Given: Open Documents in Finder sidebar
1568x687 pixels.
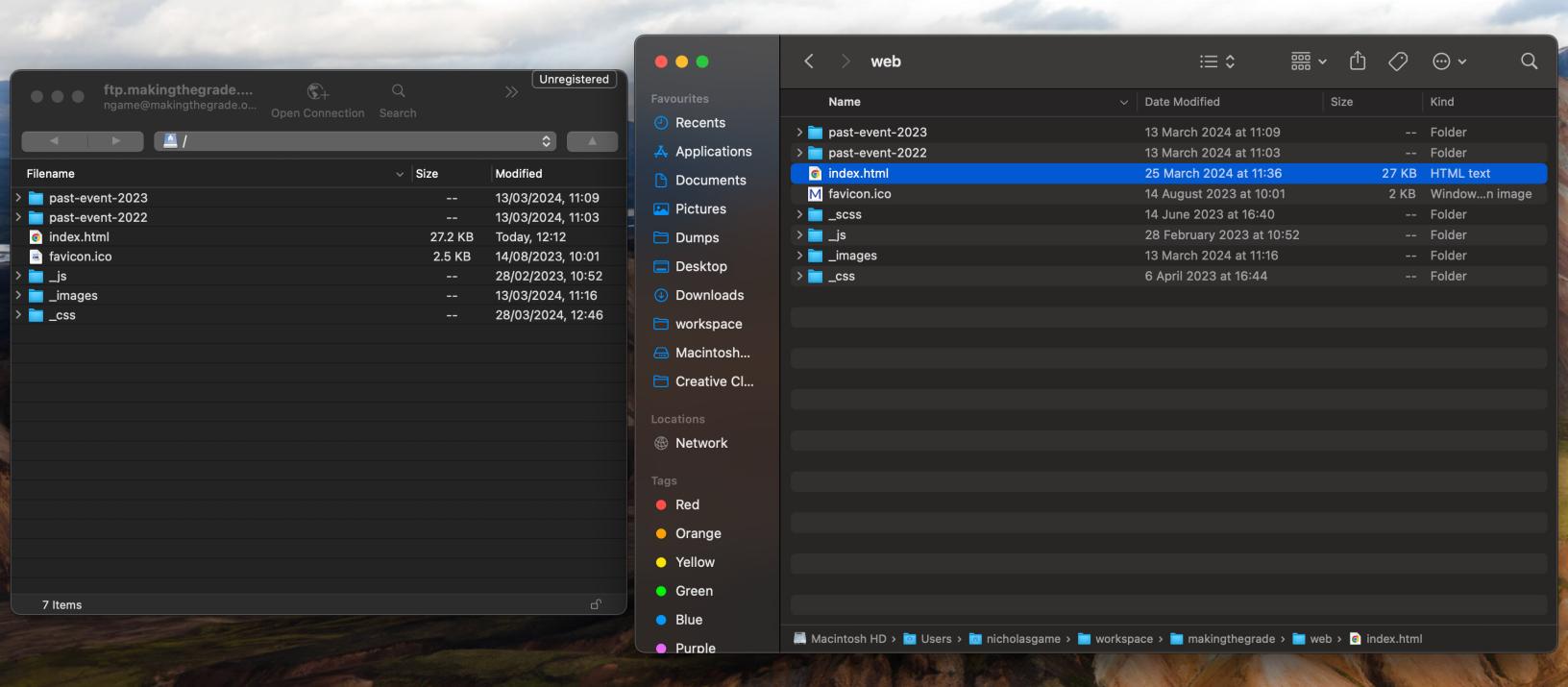Looking at the screenshot, I should 710,181.
